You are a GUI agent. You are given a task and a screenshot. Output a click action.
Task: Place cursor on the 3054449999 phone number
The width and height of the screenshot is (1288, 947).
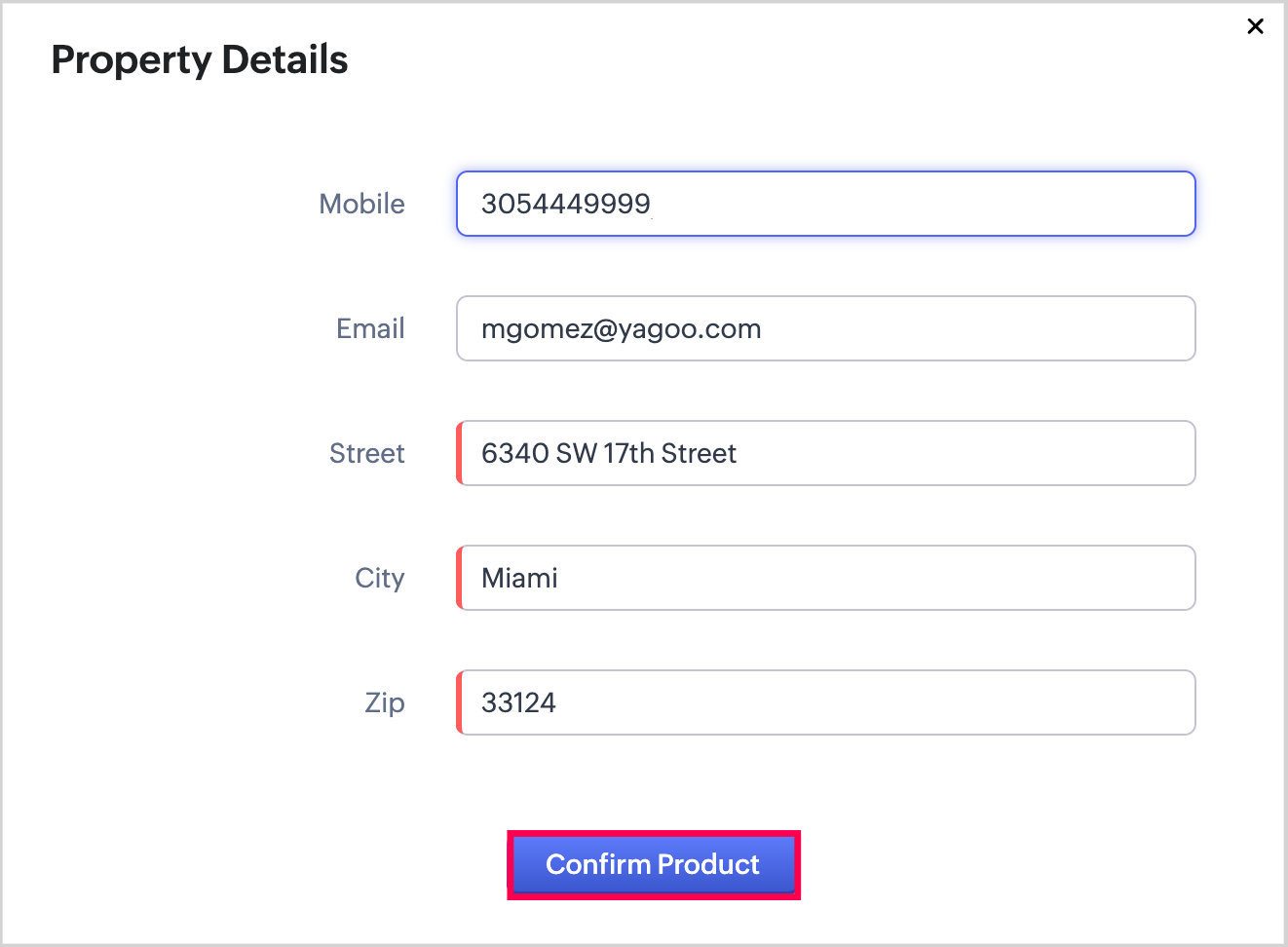point(565,204)
